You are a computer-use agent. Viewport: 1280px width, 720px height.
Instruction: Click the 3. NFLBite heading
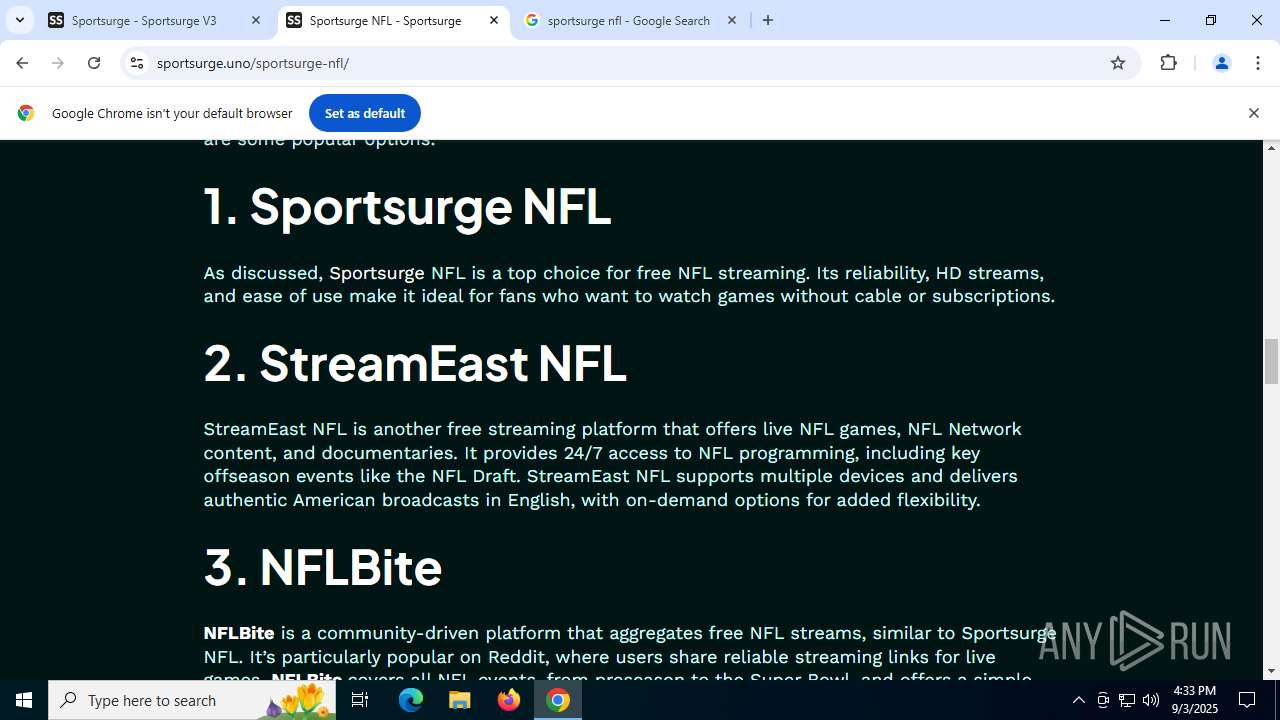(323, 567)
